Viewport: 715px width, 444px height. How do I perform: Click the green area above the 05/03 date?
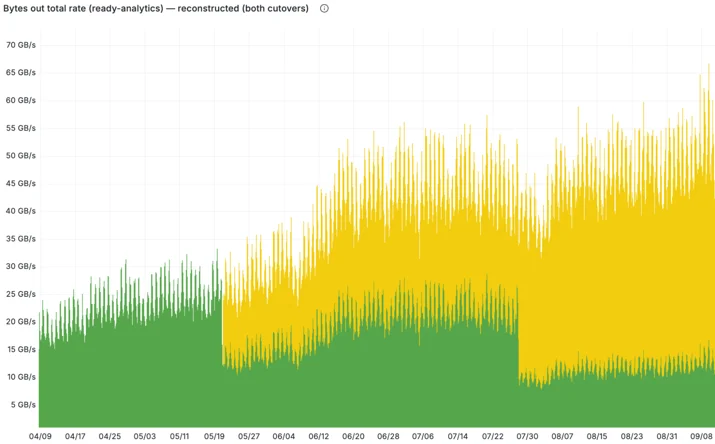(145, 374)
